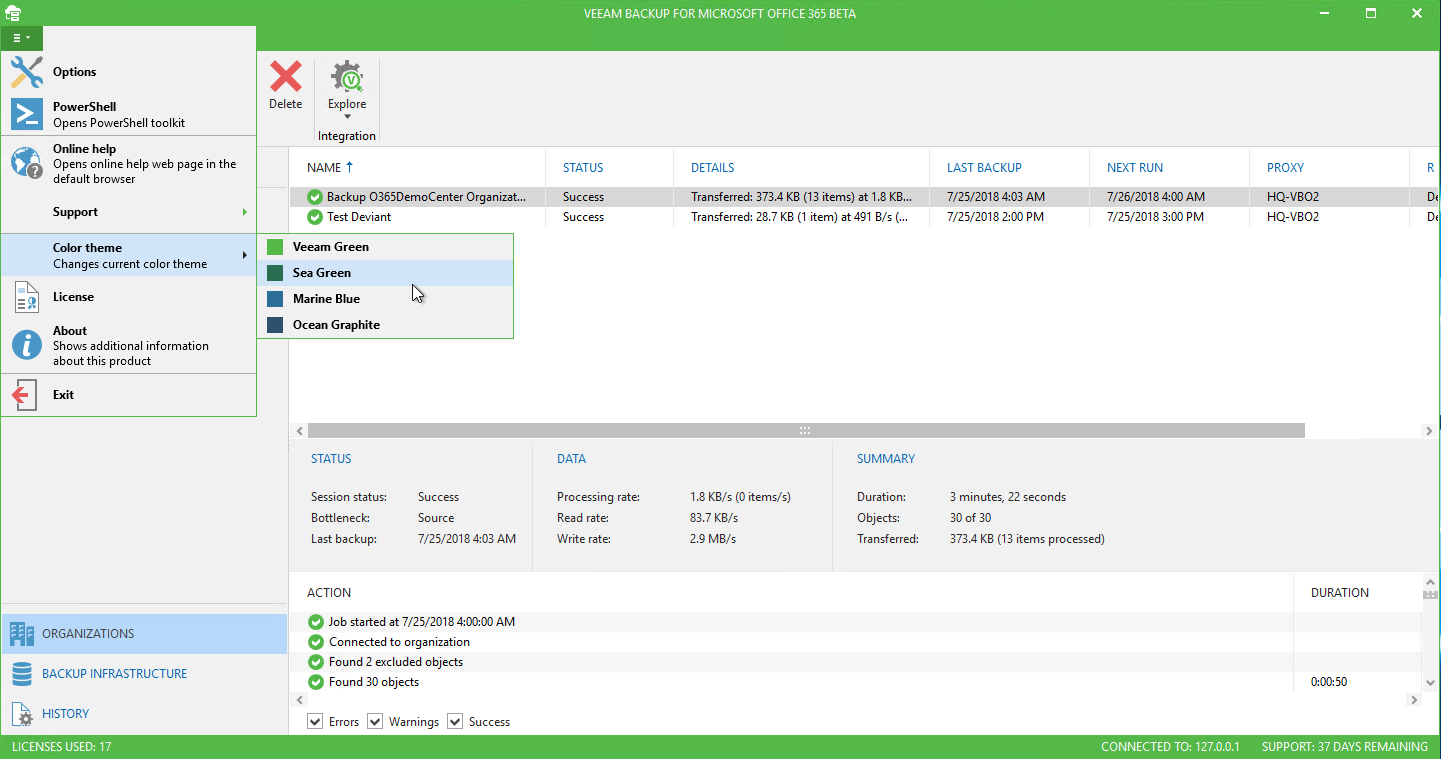The image size is (1441, 759).
Task: Select Marine Blue theme option
Action: point(326,299)
